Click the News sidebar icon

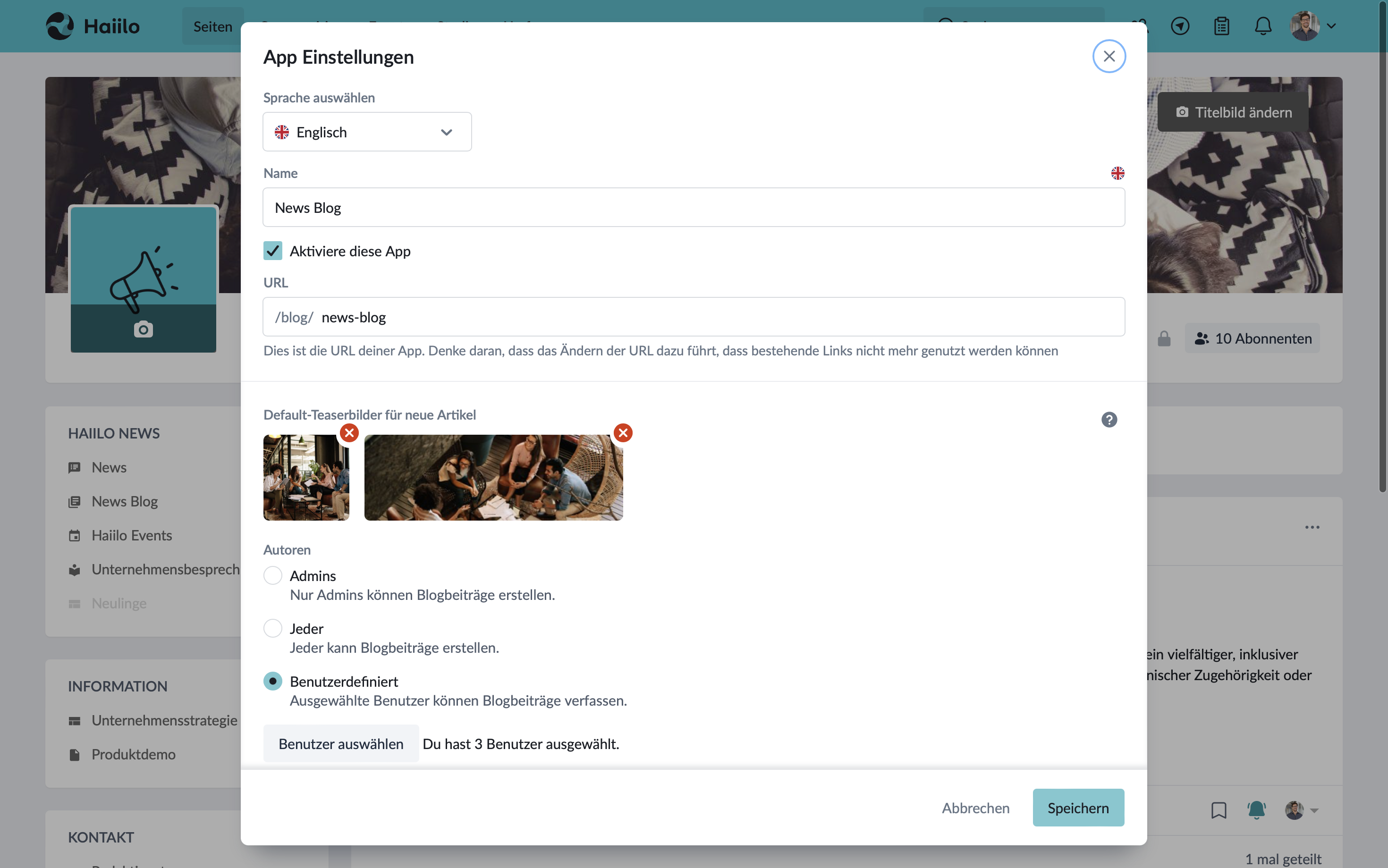(74, 467)
